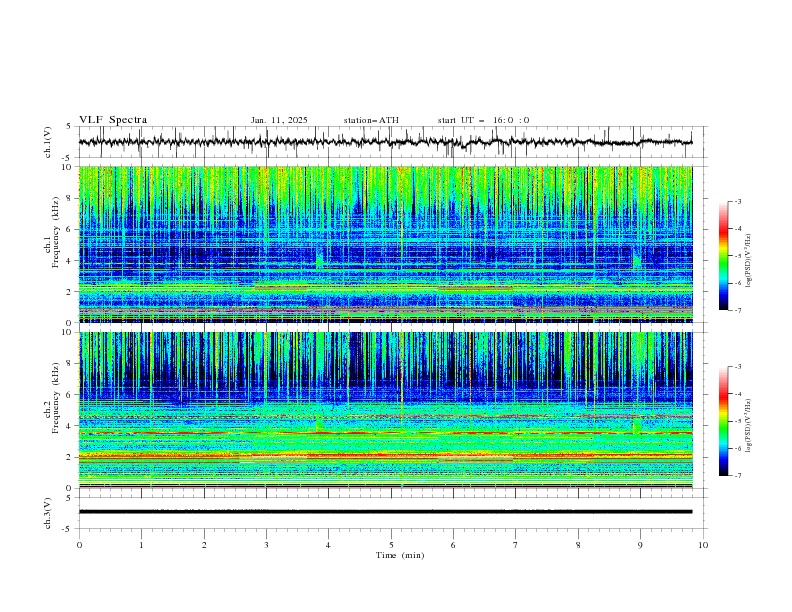Click the "VLF Spectra" plot title
The image size is (792, 612).
point(113,120)
